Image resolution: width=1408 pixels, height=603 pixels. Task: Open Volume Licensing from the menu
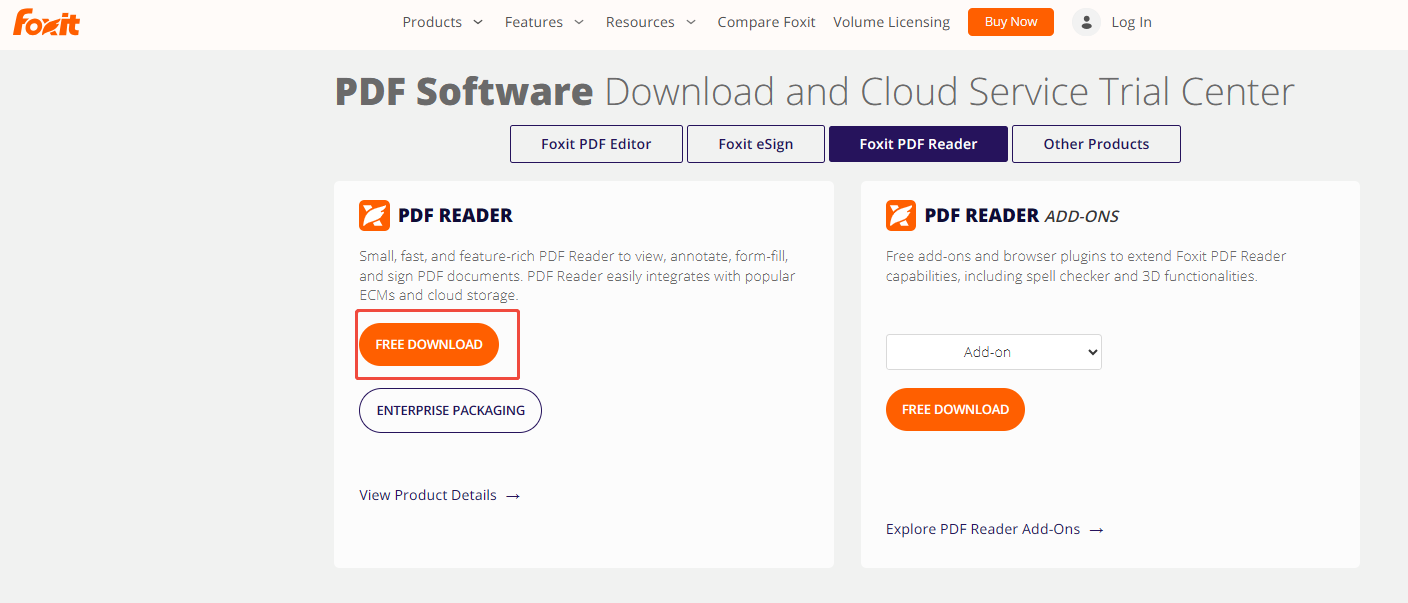pyautogui.click(x=891, y=21)
